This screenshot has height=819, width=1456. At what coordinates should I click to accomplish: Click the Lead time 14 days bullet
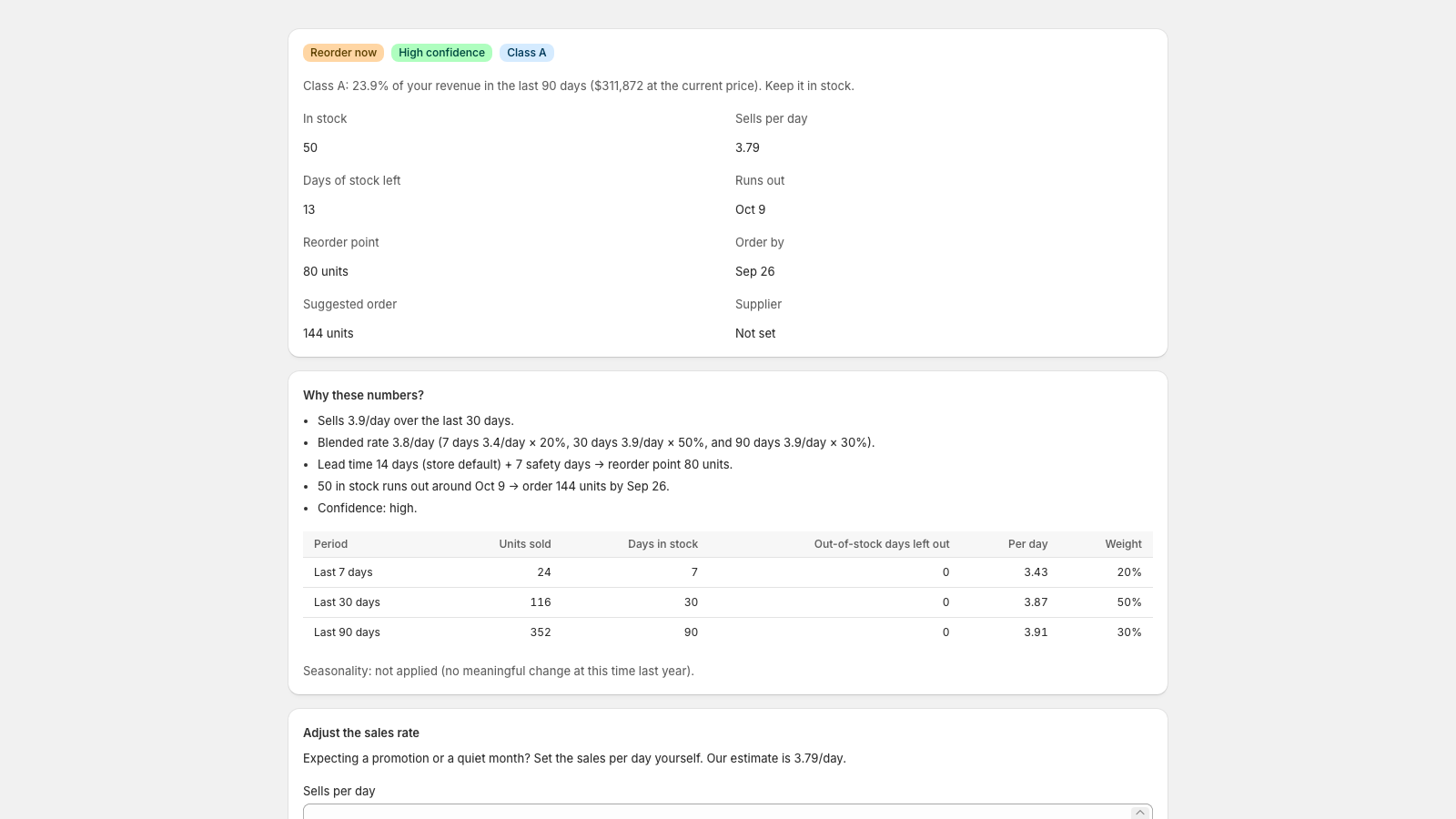click(x=525, y=464)
